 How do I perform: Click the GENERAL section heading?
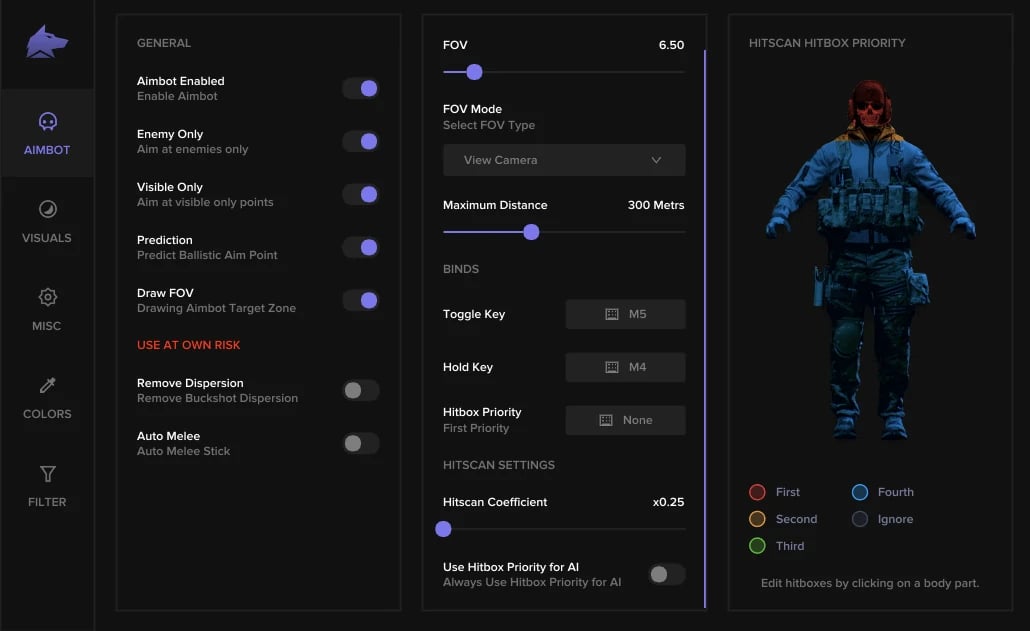pos(164,43)
